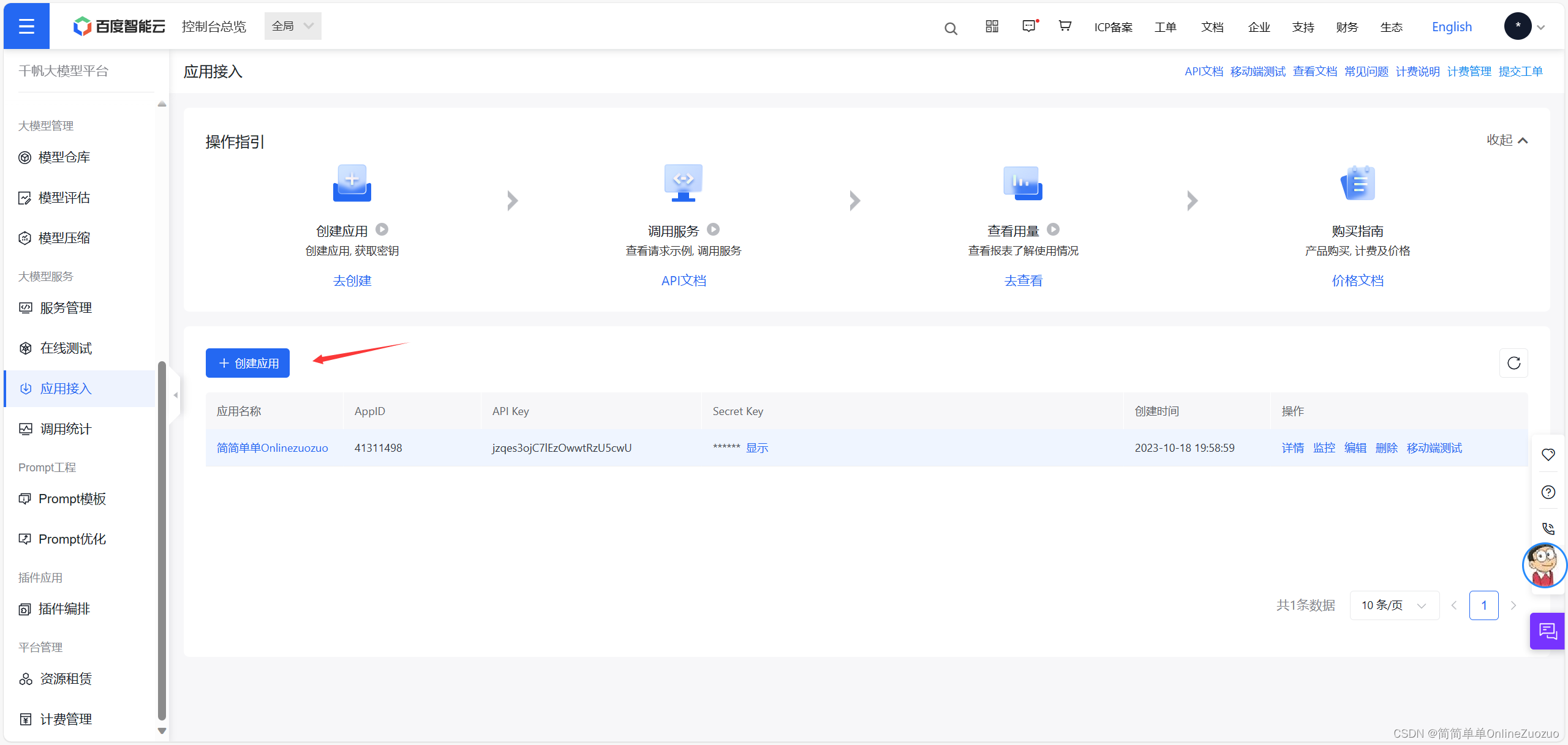Go to previous page arrow

1454,605
